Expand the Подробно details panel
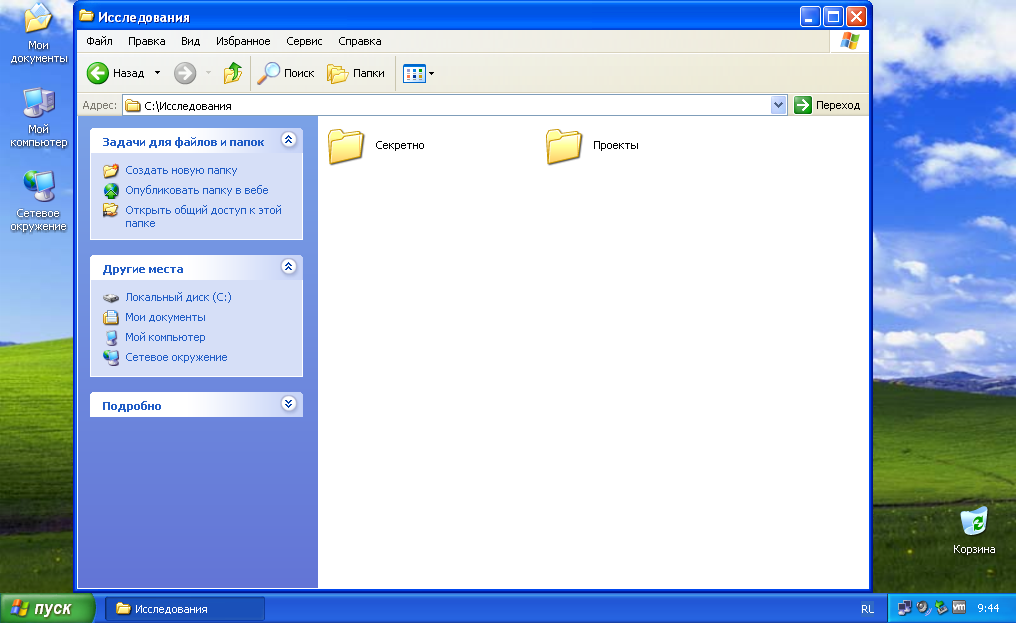This screenshot has height=623, width=1016. 288,404
